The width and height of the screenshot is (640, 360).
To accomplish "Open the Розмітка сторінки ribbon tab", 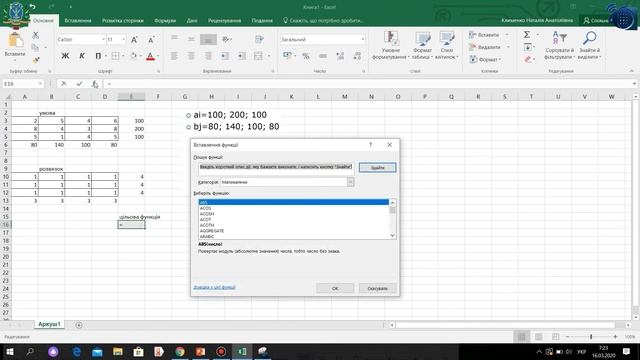I will point(123,20).
